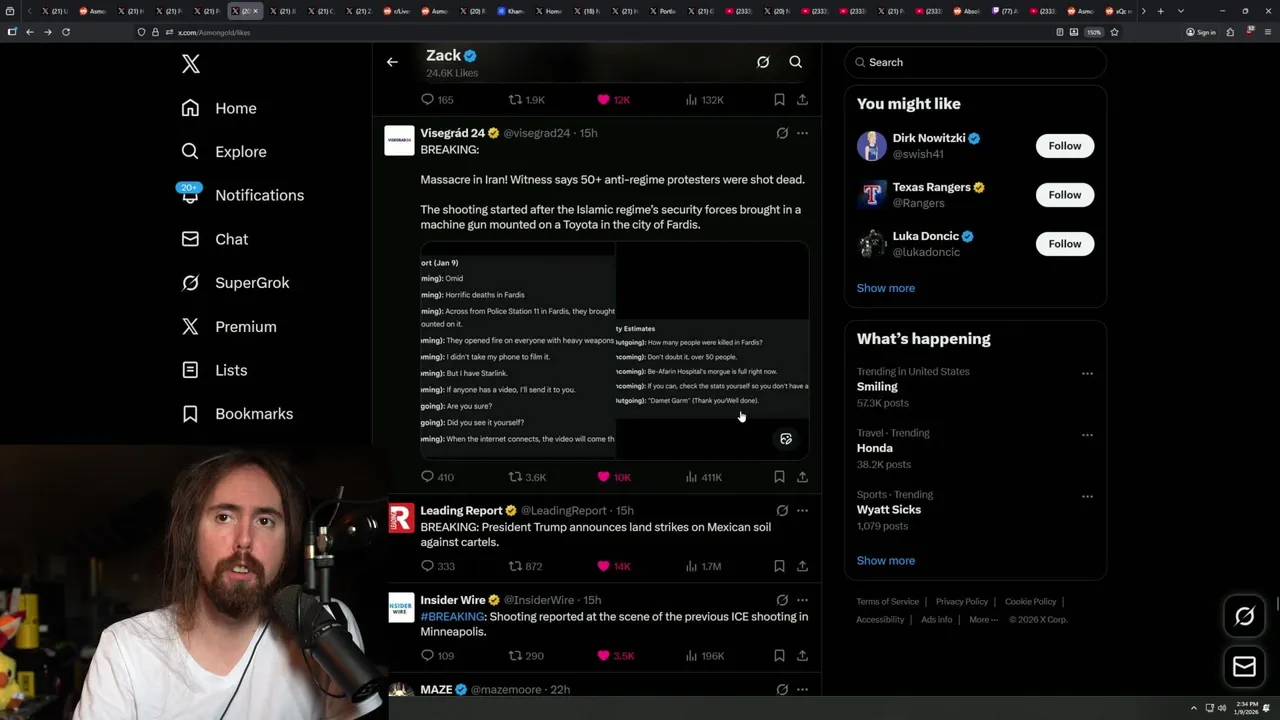
Task: Open the Premium page
Action: point(228,326)
